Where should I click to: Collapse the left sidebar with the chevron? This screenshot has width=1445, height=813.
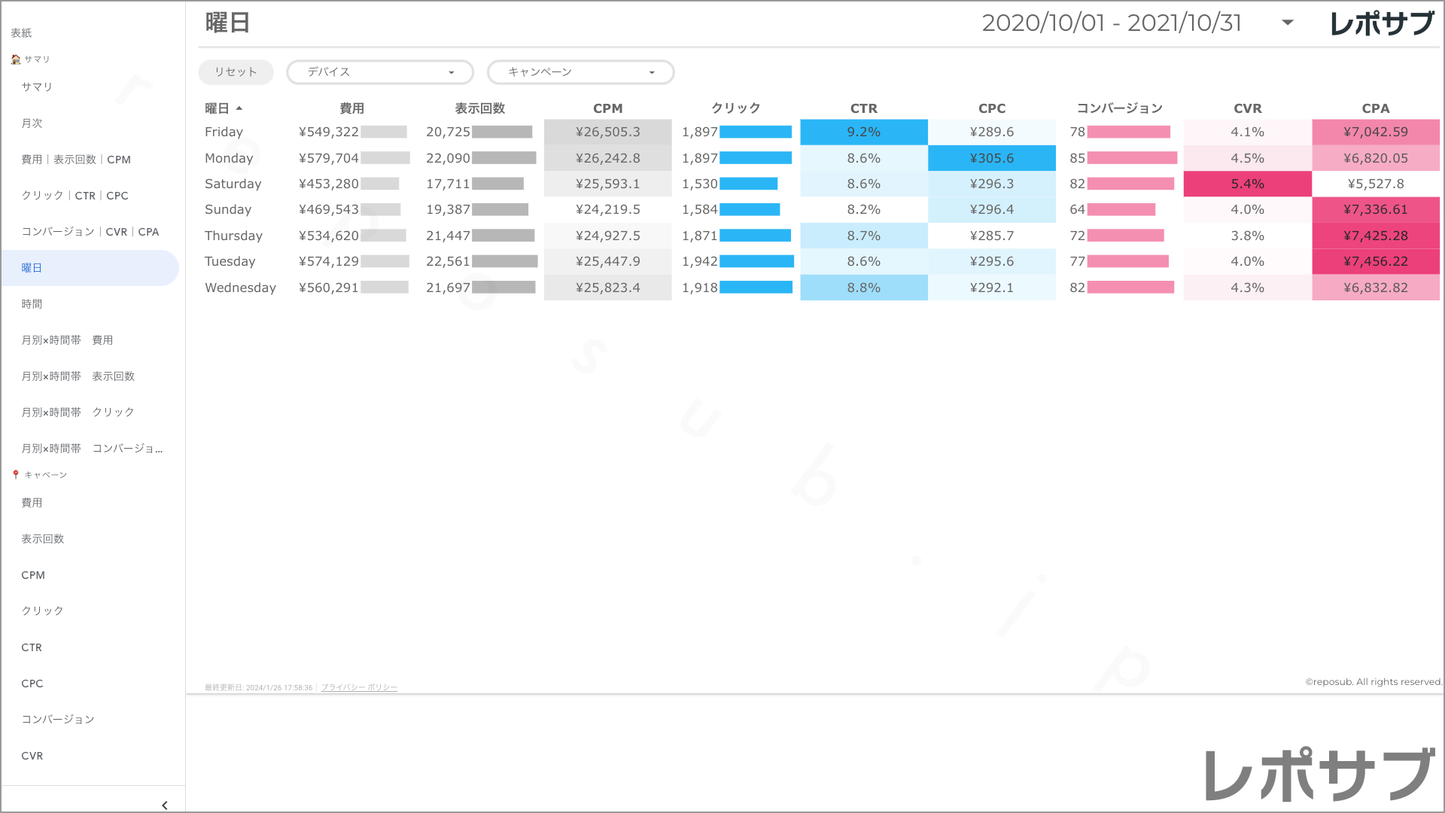pyautogui.click(x=164, y=805)
